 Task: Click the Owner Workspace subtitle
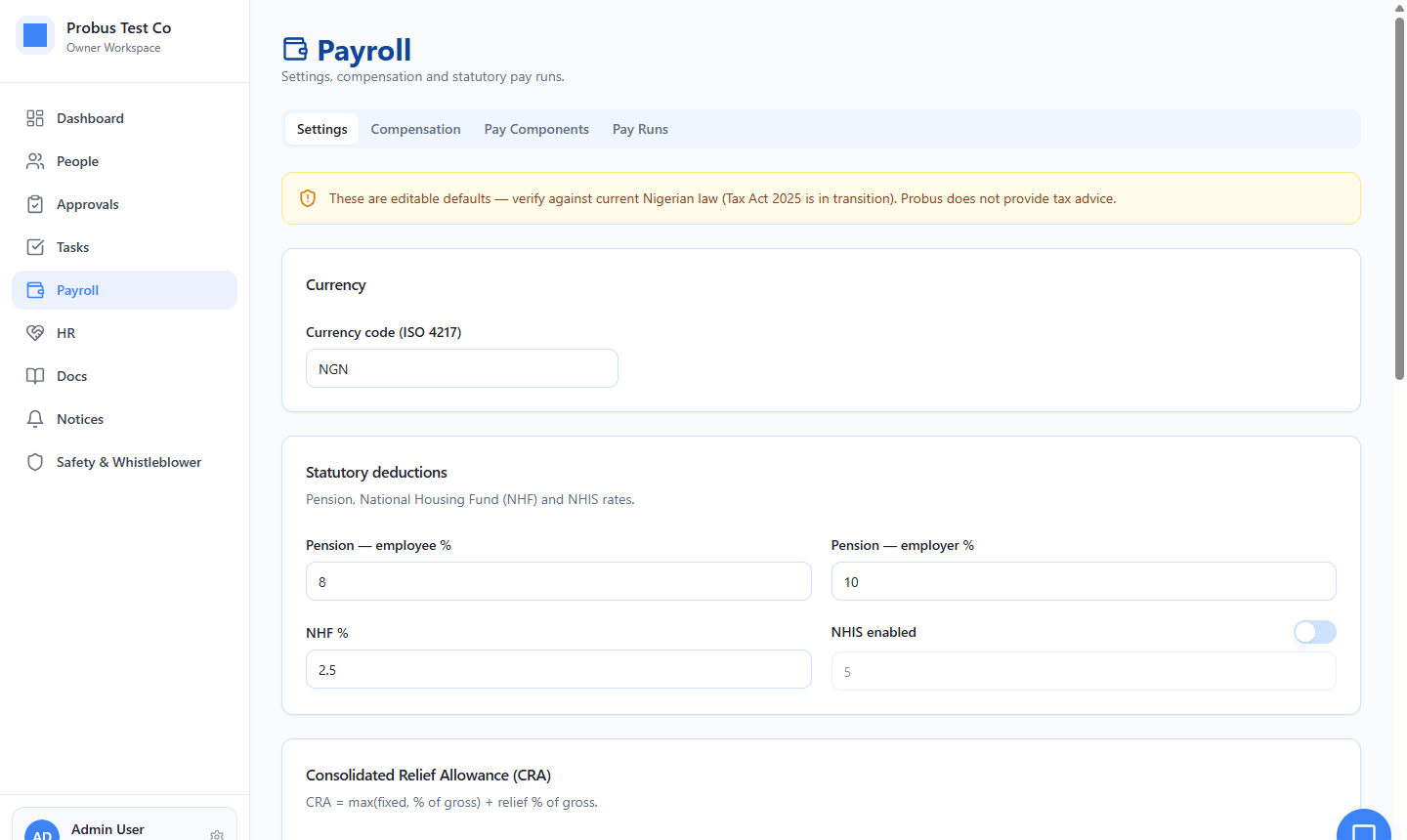point(113,48)
